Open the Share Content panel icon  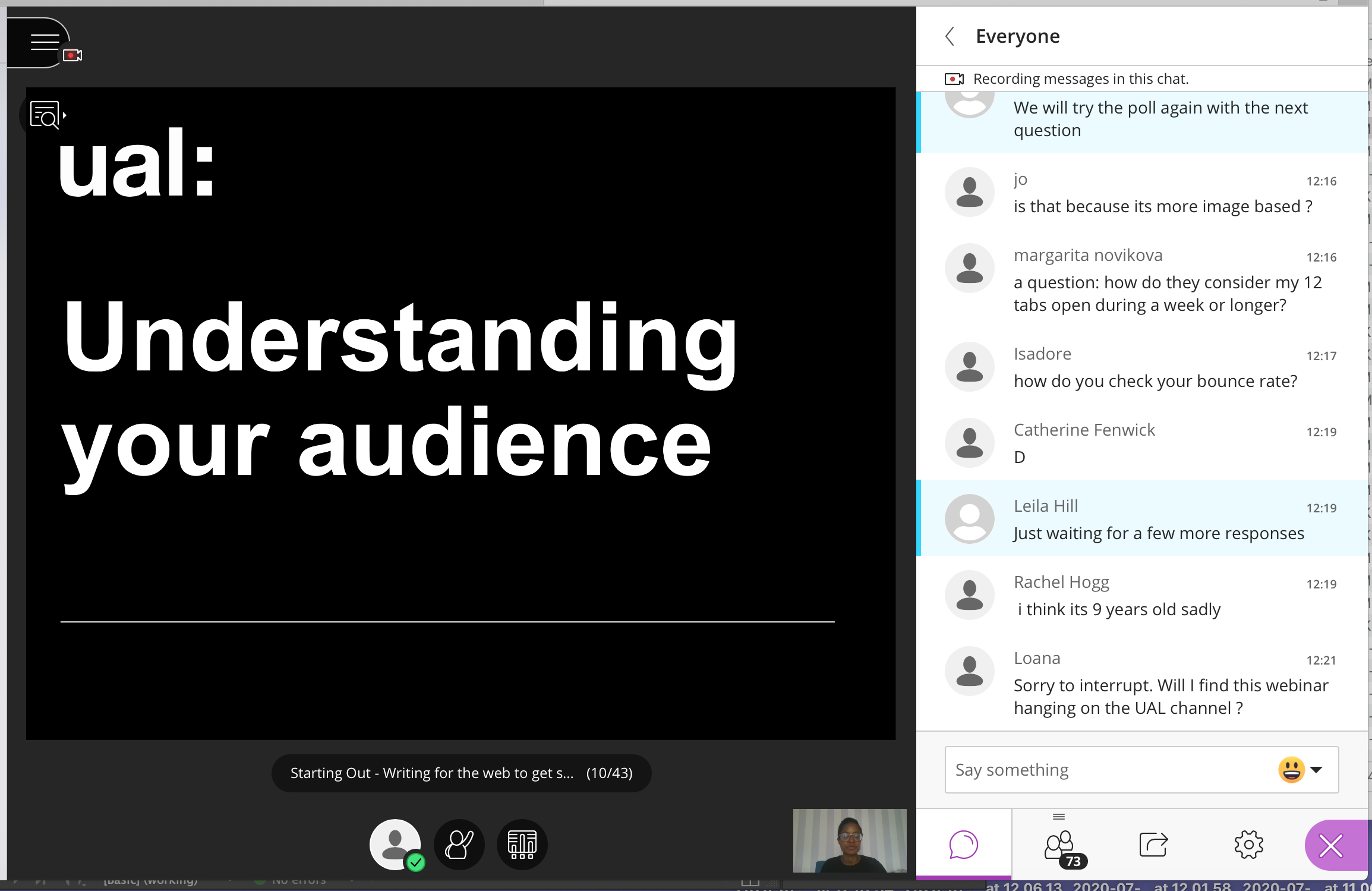point(1153,845)
